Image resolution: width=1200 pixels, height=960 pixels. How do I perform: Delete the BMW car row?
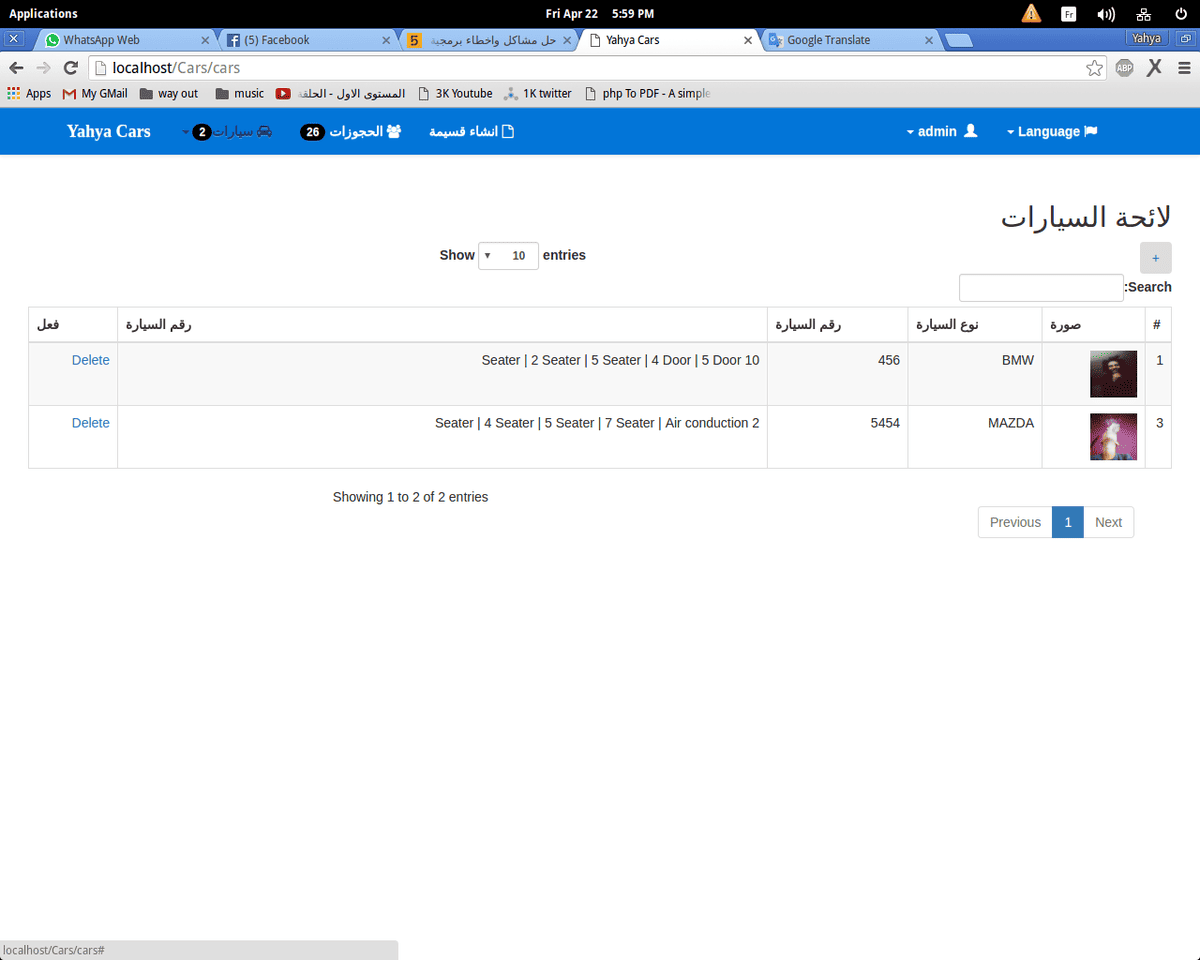pyautogui.click(x=91, y=360)
